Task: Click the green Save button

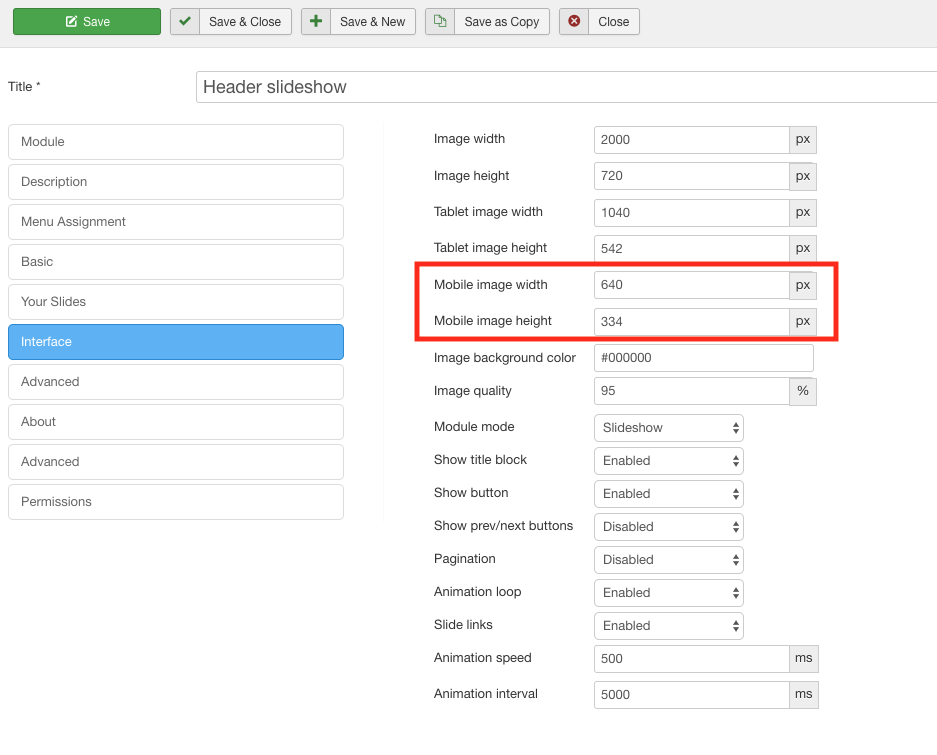Action: (x=87, y=22)
